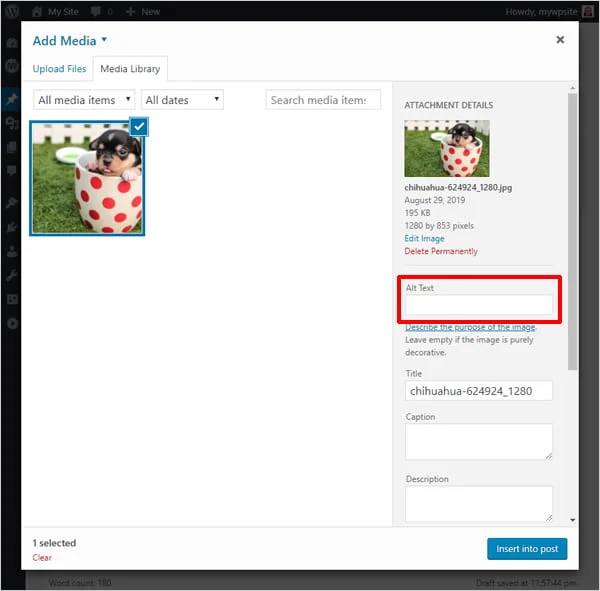Image resolution: width=600 pixels, height=591 pixels.
Task: Click the Search media items field
Action: click(323, 100)
